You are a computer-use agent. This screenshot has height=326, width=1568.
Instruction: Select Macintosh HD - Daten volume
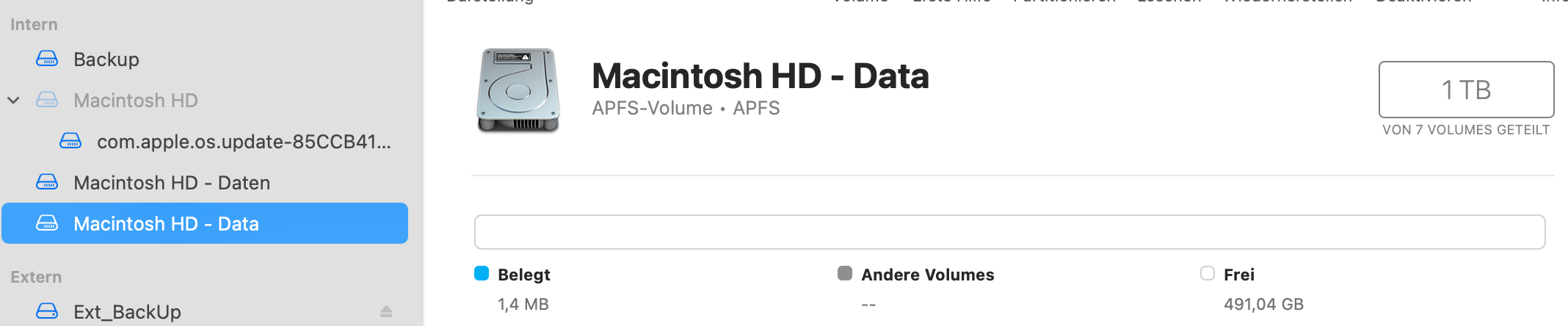[172, 183]
